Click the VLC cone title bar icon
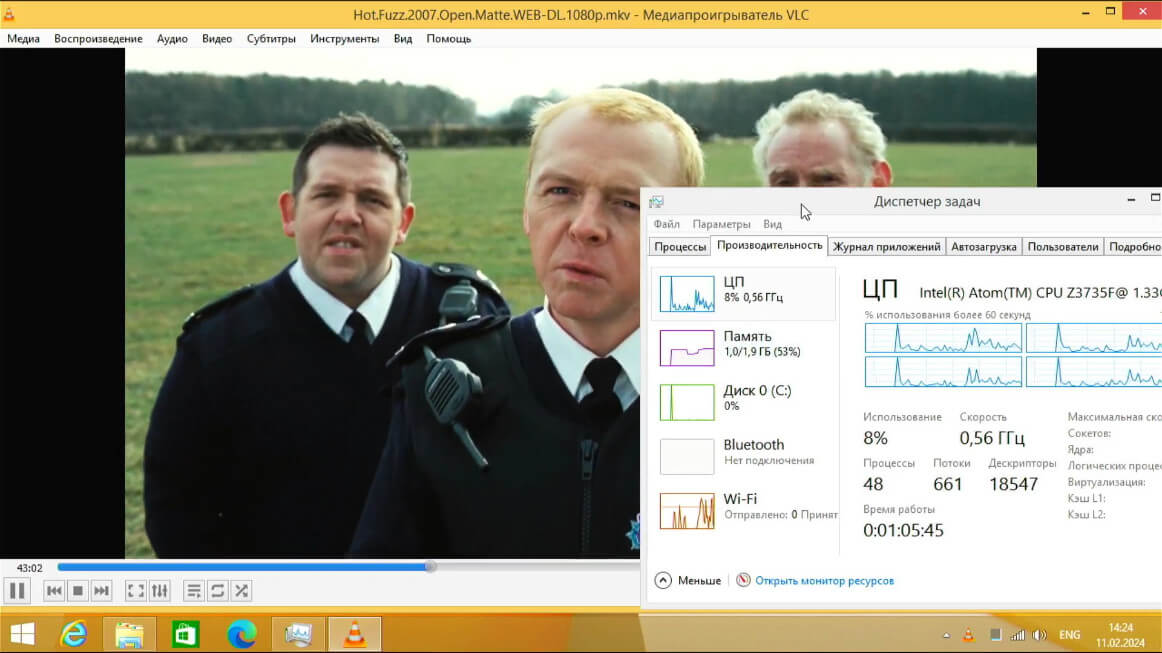 [x=9, y=14]
